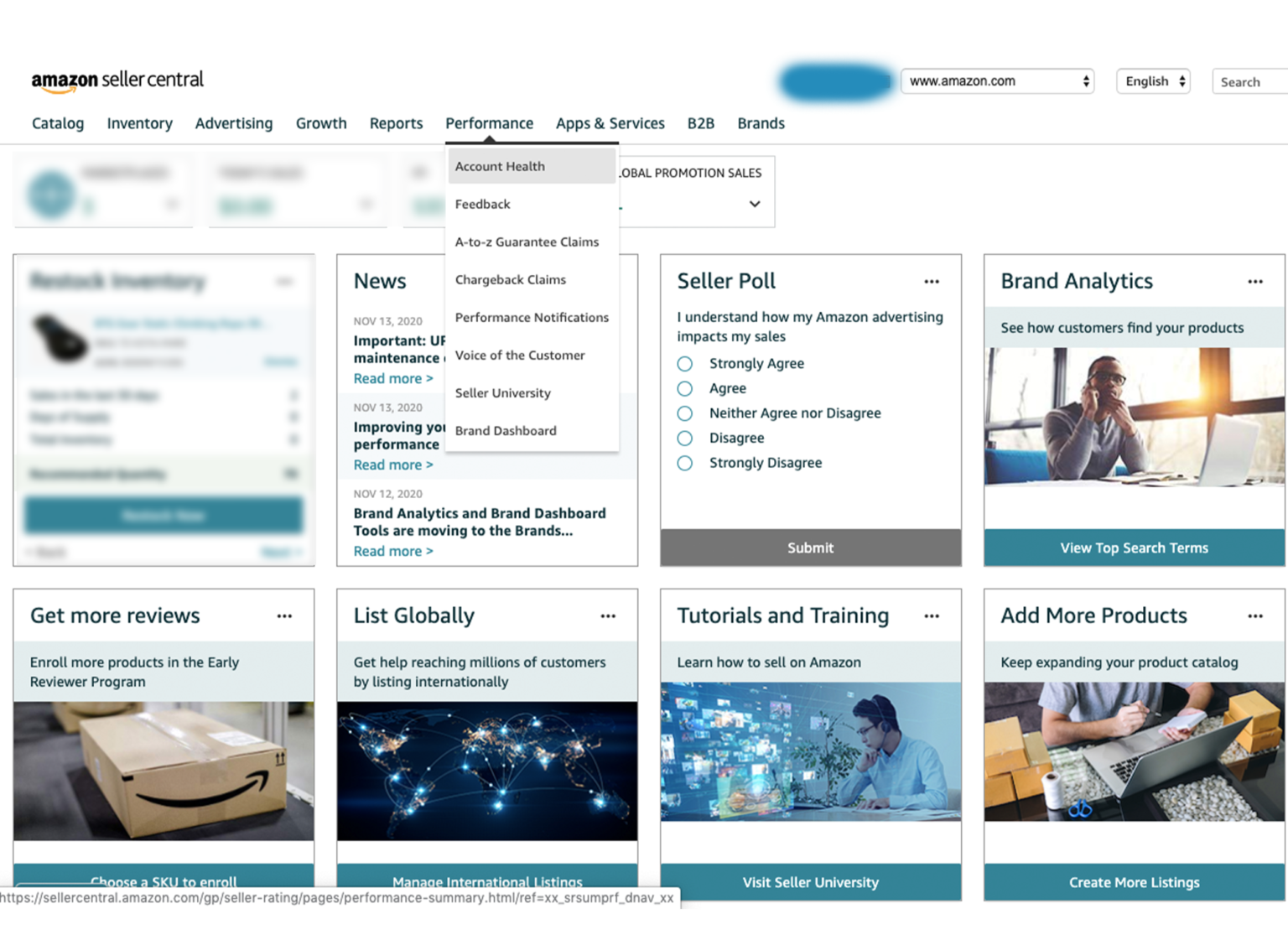This screenshot has width=1288, height=940.
Task: Click View Top Search Terms
Action: (1134, 548)
